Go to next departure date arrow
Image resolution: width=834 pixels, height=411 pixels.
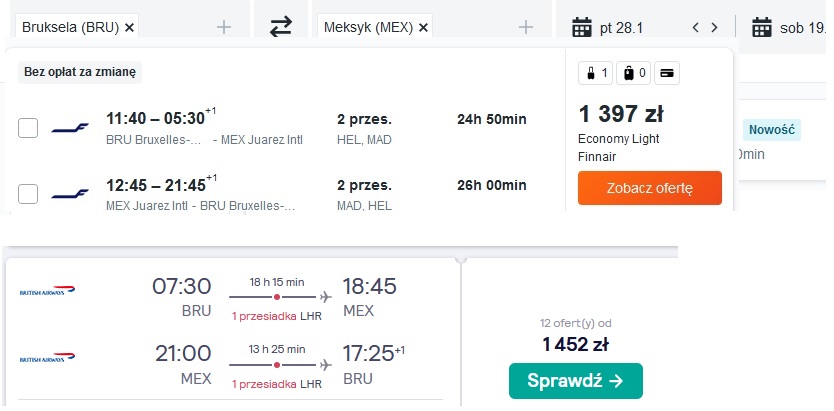point(714,28)
